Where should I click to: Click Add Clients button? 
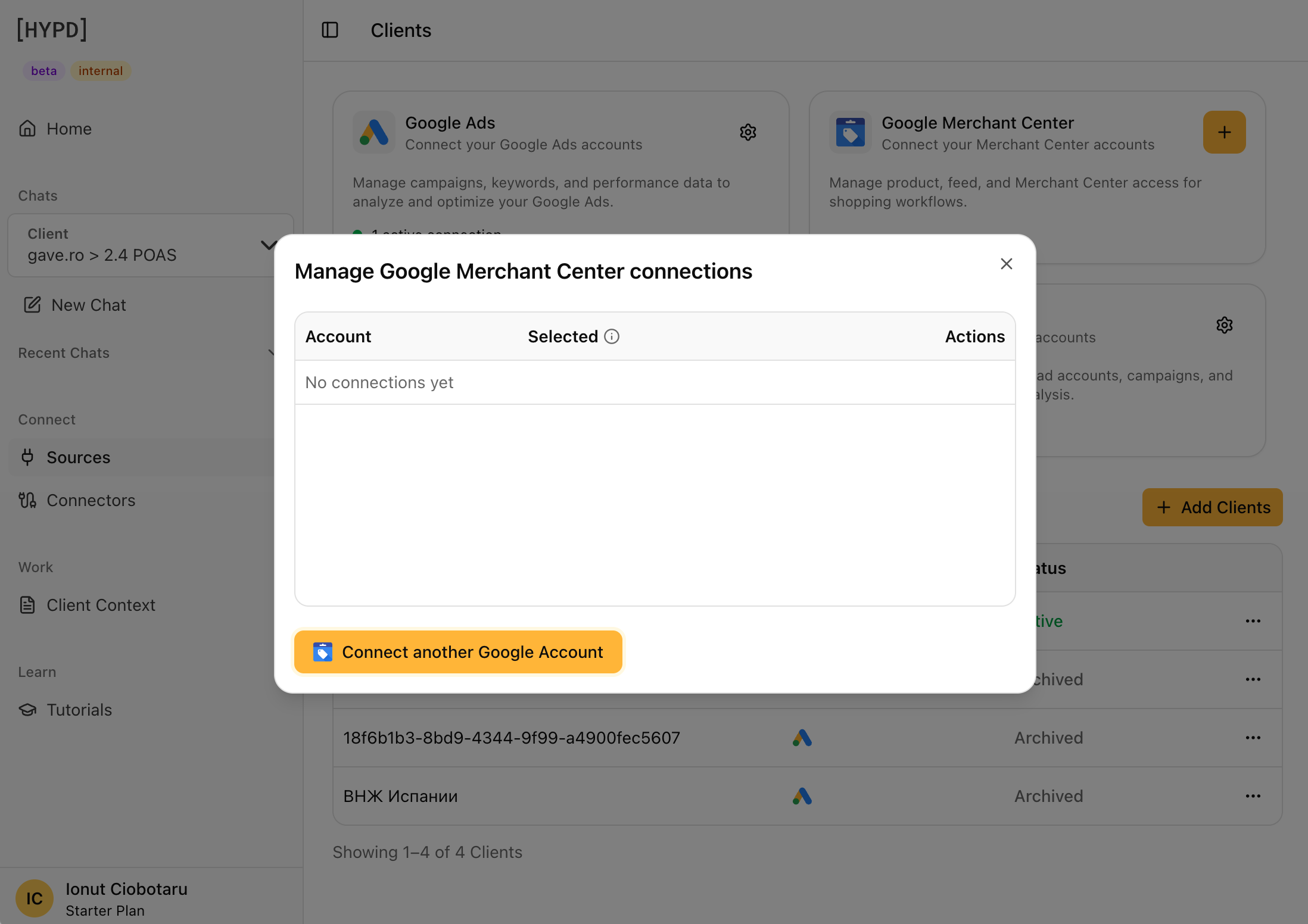point(1213,507)
